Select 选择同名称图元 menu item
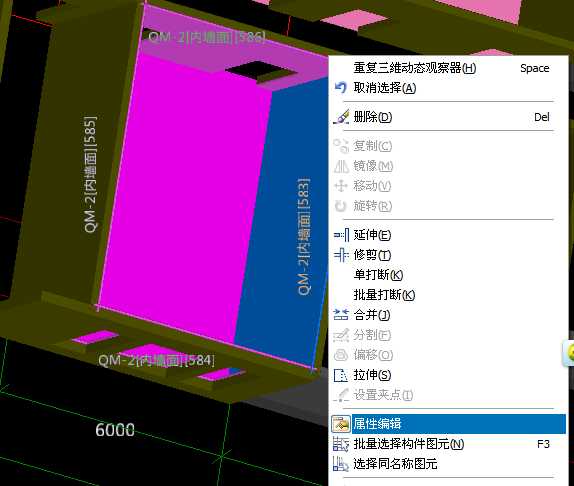The width and height of the screenshot is (574, 486). 448,464
